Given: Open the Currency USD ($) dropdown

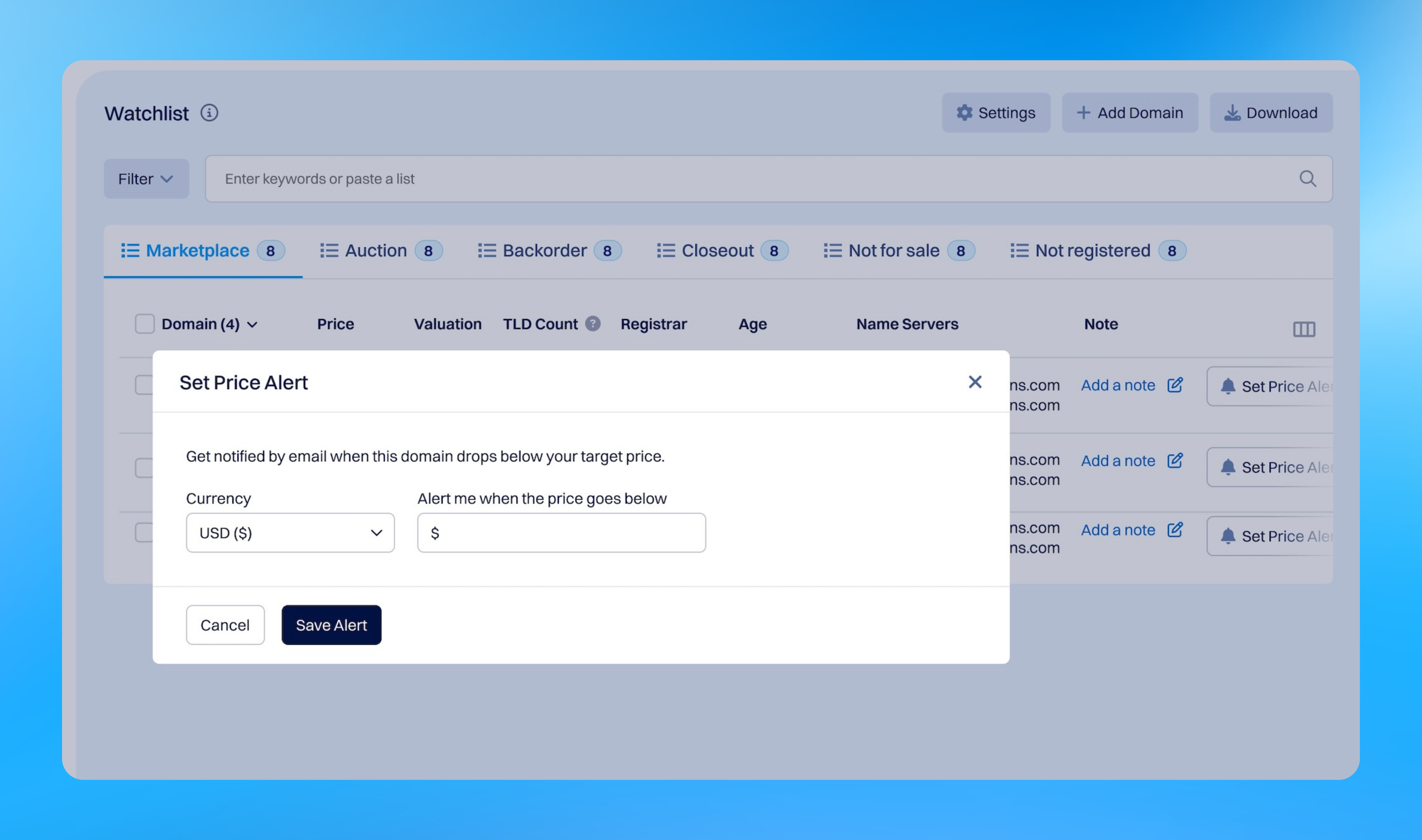Looking at the screenshot, I should coord(290,533).
